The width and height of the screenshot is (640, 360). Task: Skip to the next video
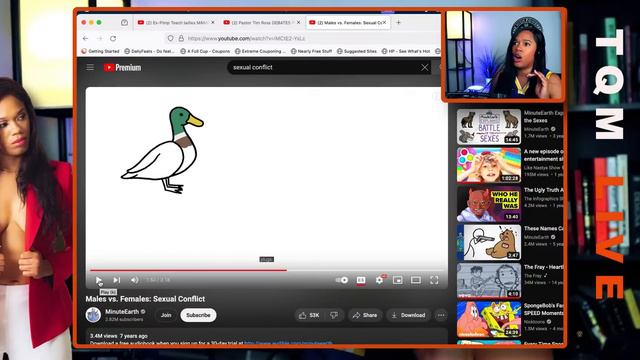(x=117, y=280)
